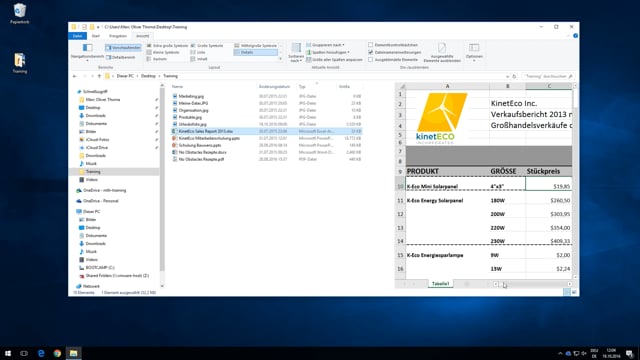
Task: Enable the Elementkontrollkästchen checkbox
Action: [371, 45]
